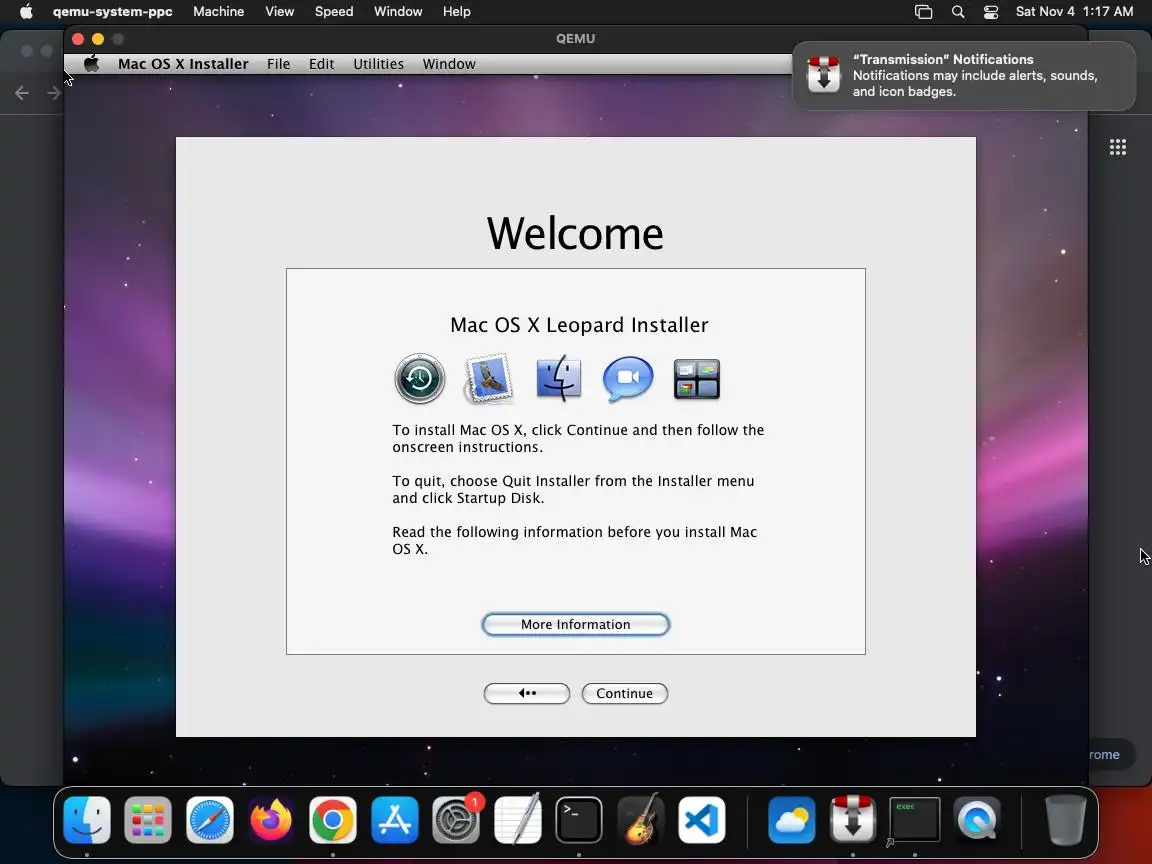
Task: Click the go back arrow button
Action: [527, 694]
